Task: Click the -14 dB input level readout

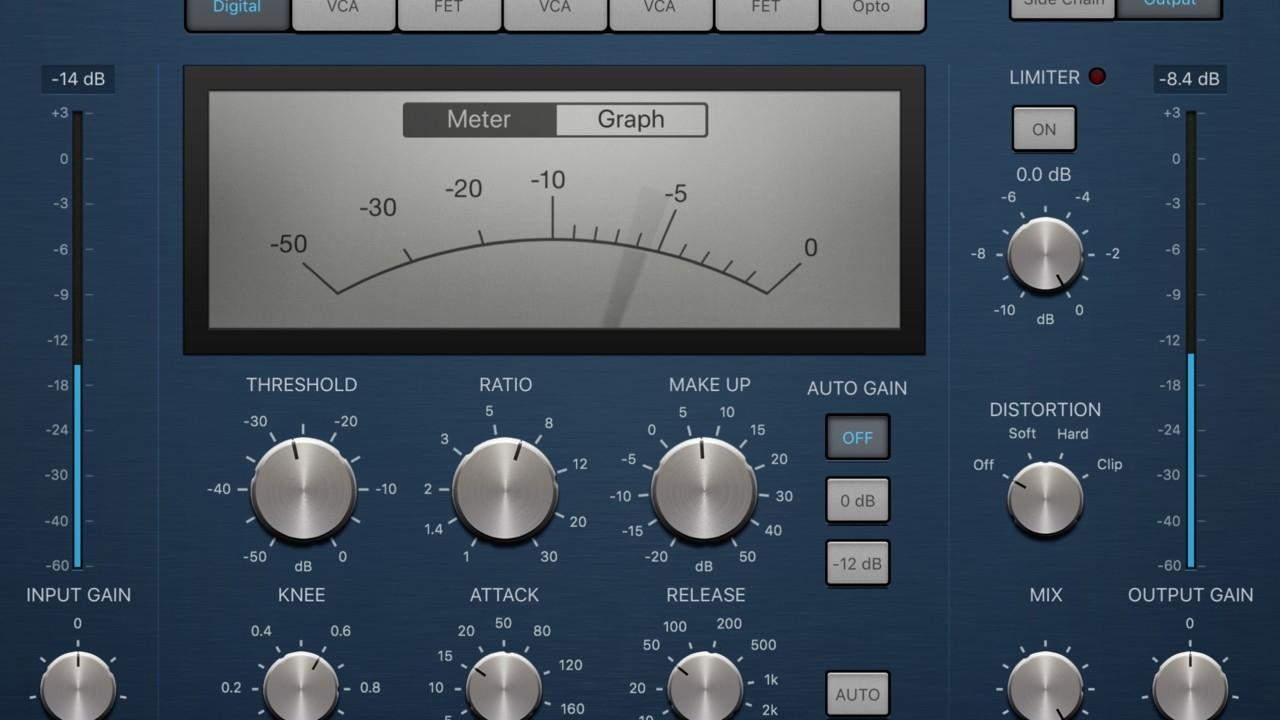Action: point(78,79)
